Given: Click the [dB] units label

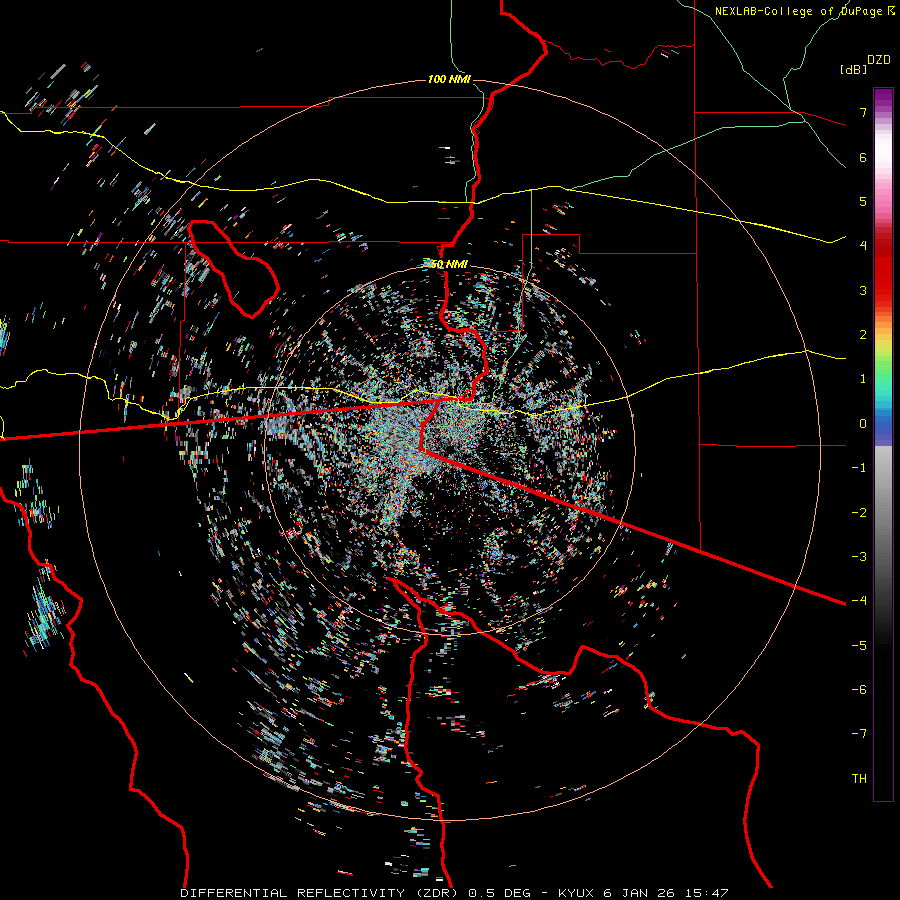Looking at the screenshot, I should [x=853, y=69].
